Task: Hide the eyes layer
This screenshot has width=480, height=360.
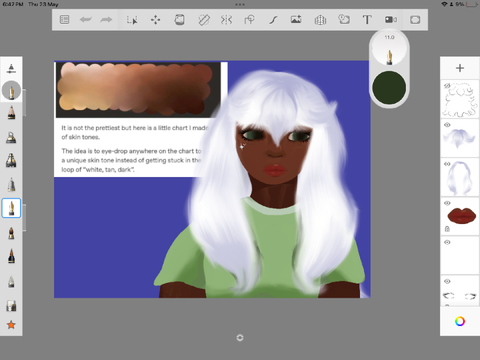Action: click(447, 281)
